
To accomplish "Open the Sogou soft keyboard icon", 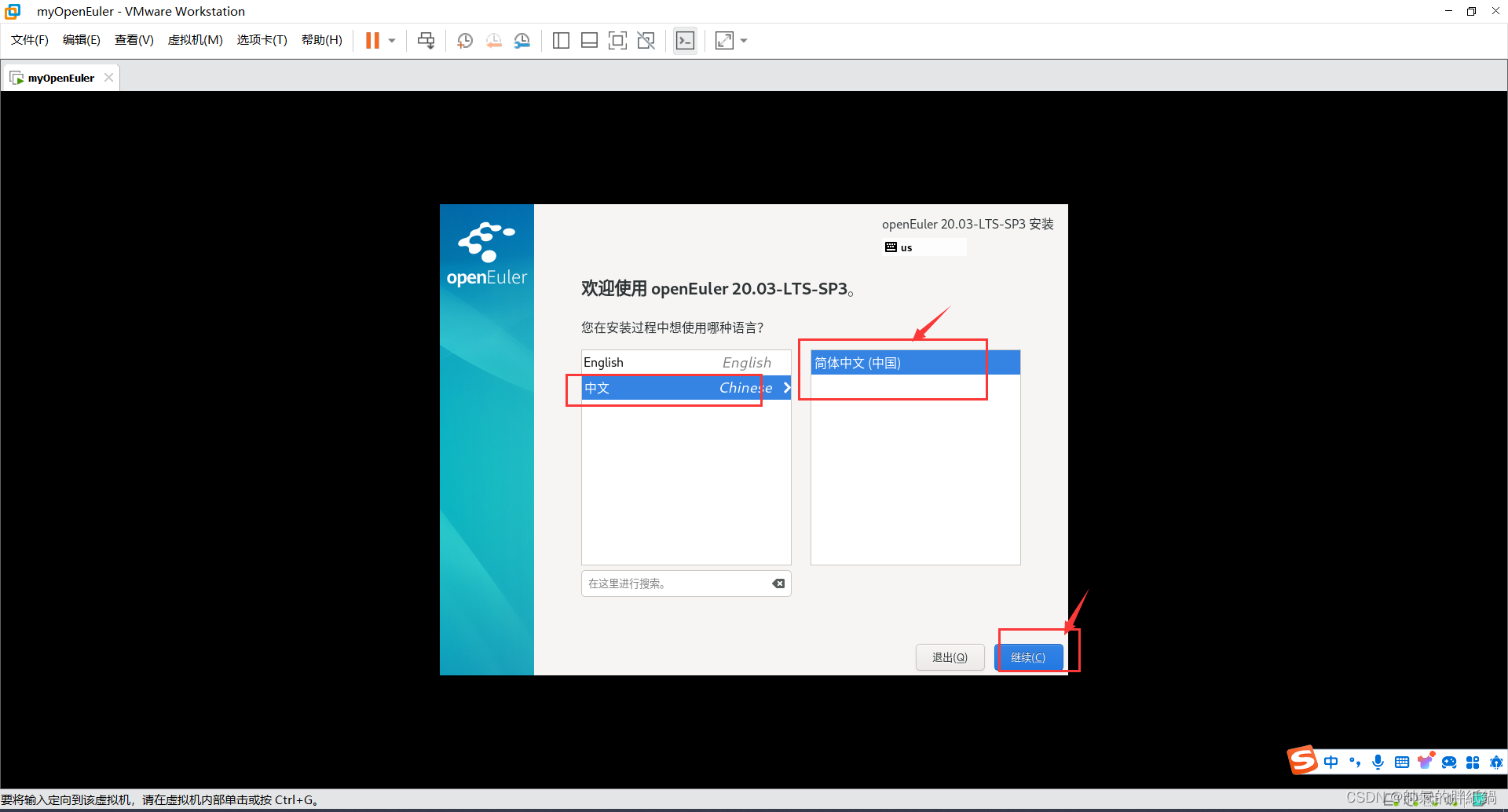I will [x=1402, y=762].
